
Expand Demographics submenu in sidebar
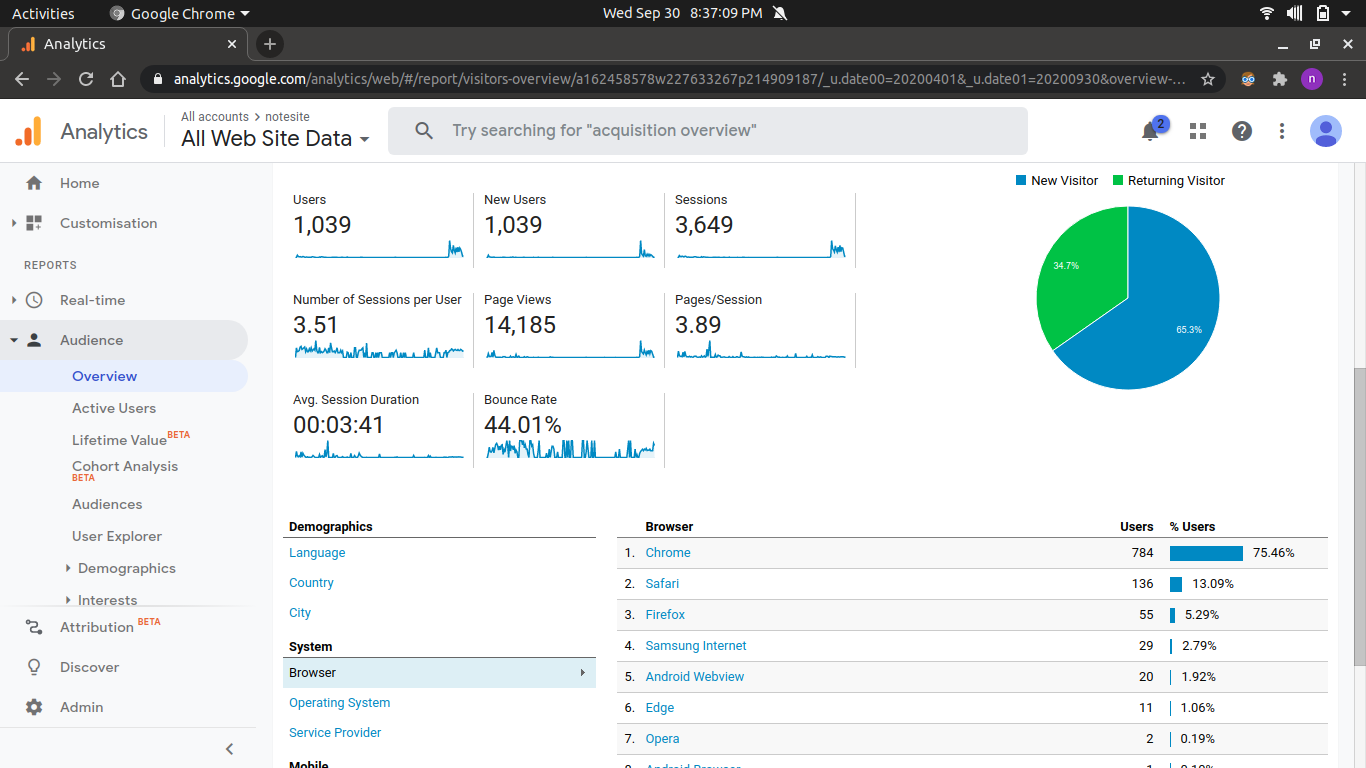point(68,568)
